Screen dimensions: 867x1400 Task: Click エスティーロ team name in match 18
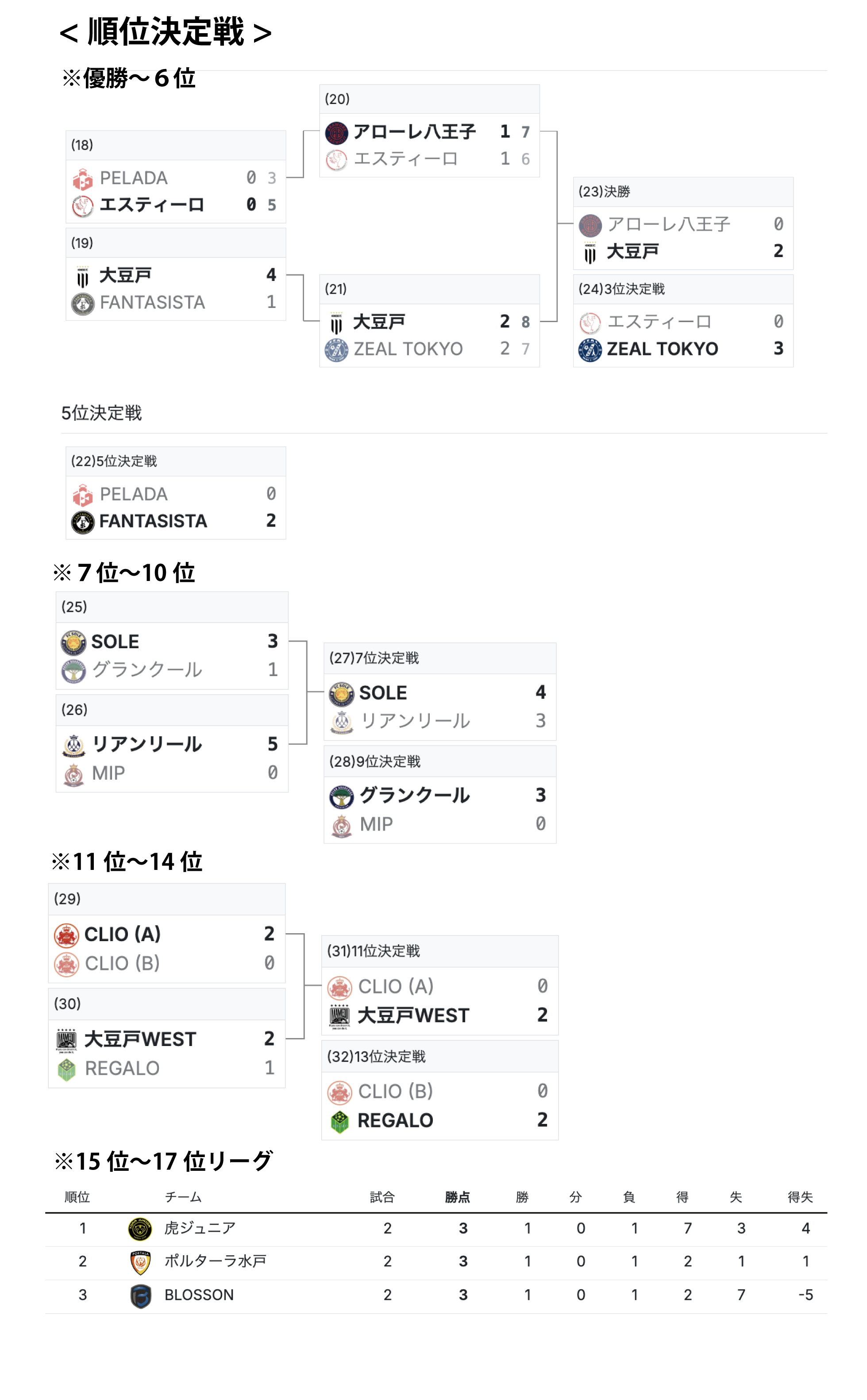(152, 205)
